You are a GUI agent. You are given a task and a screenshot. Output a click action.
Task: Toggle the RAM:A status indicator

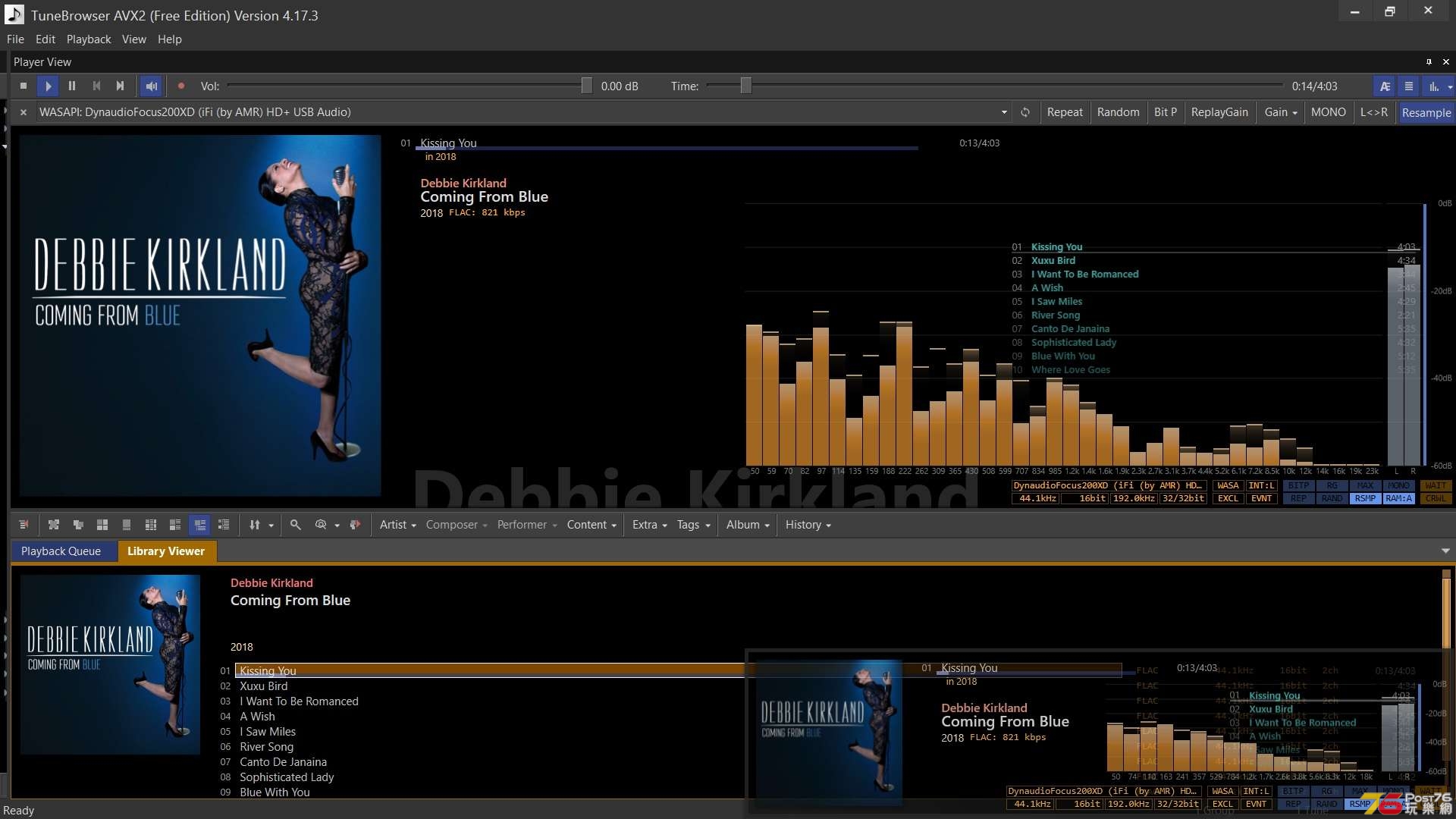[x=1398, y=499]
